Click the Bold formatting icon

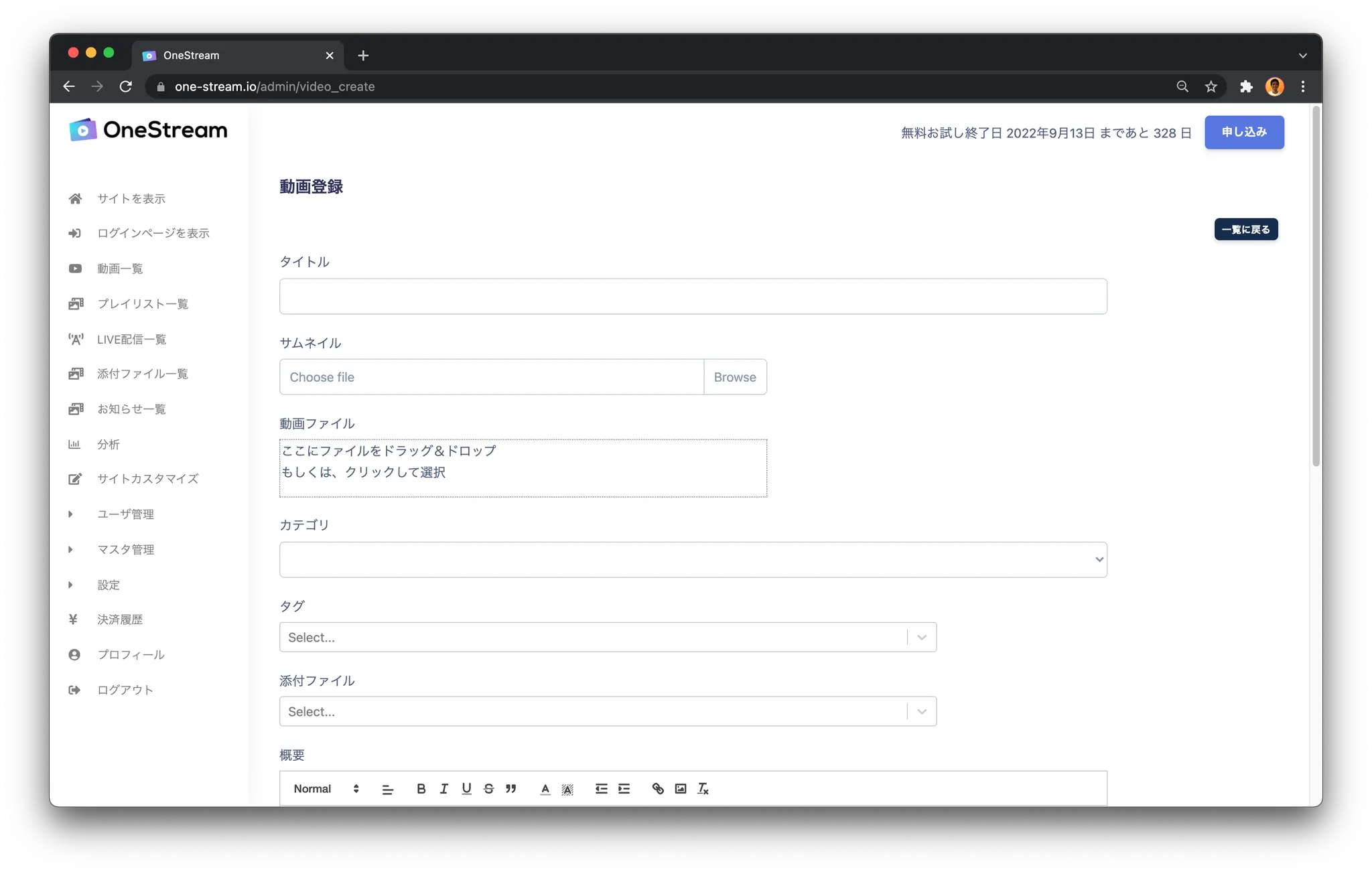[421, 788]
